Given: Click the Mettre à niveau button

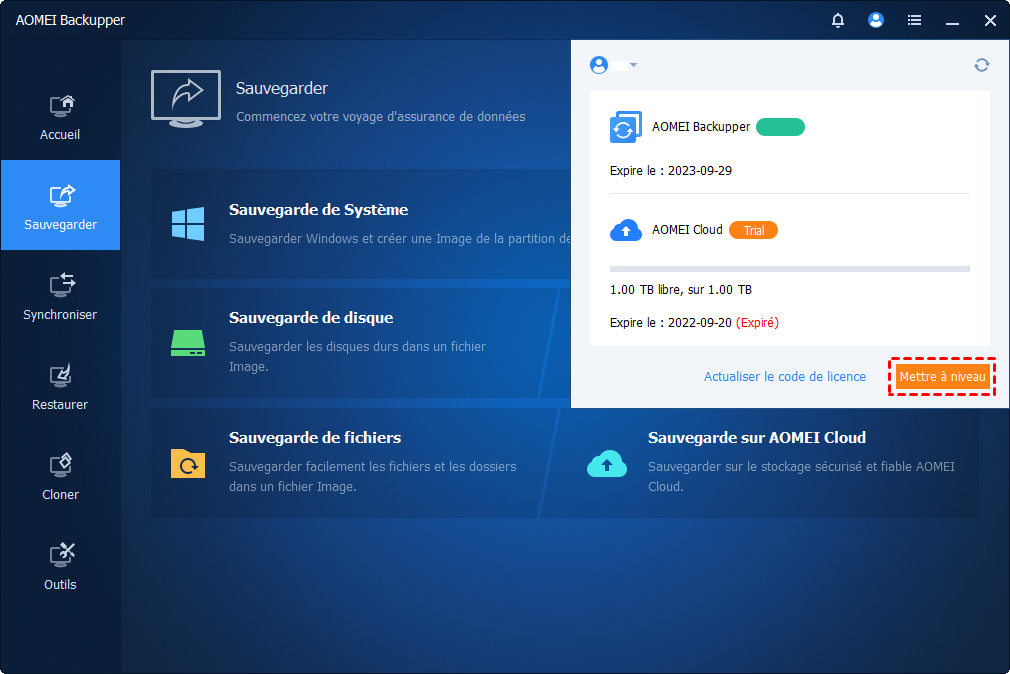Looking at the screenshot, I should 942,377.
